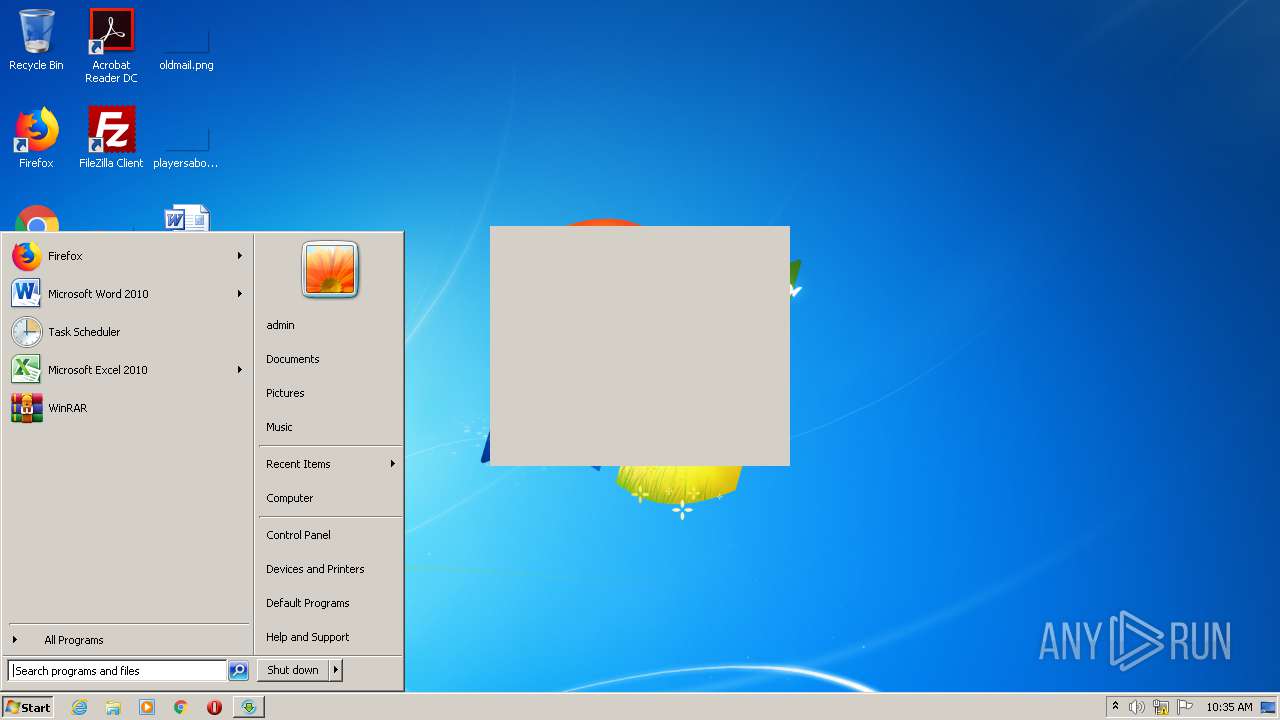Screen dimensions: 1280x720
Task: Click the Show desktop monitor icon
Action: pos(1269,707)
